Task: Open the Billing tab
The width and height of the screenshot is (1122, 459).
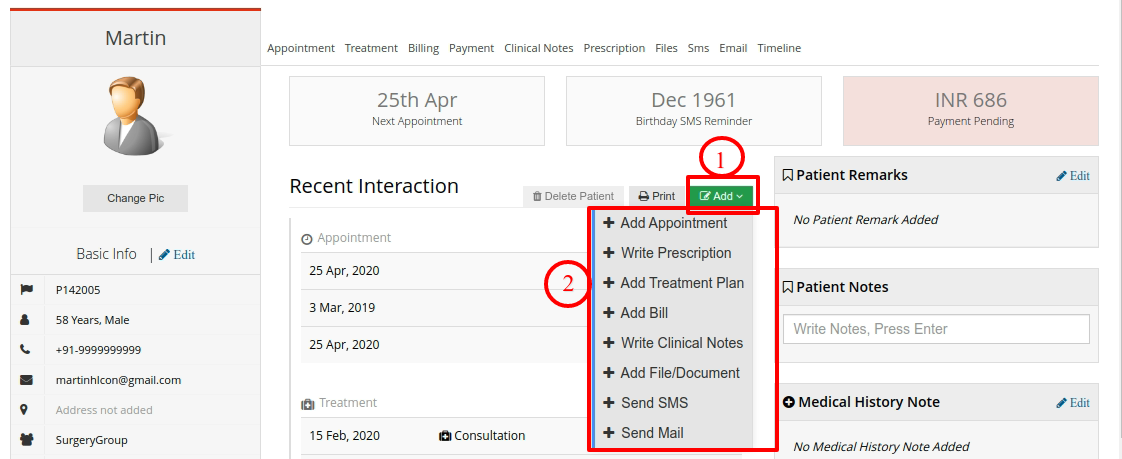Action: tap(424, 48)
